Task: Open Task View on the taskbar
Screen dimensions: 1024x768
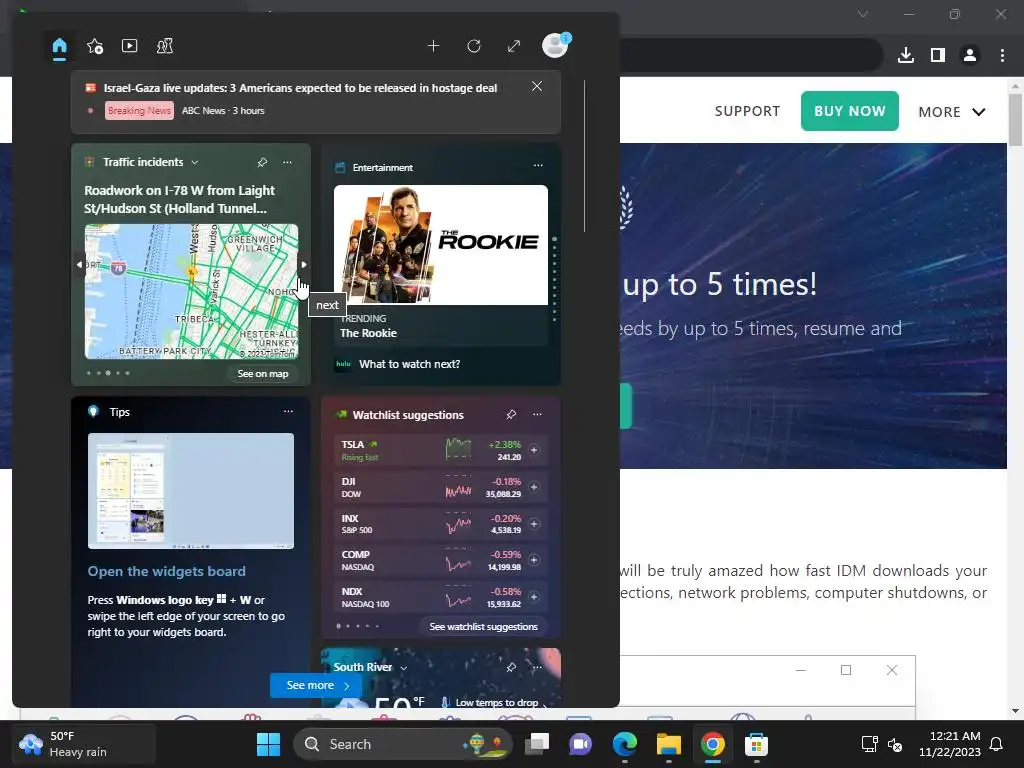Action: coord(537,744)
